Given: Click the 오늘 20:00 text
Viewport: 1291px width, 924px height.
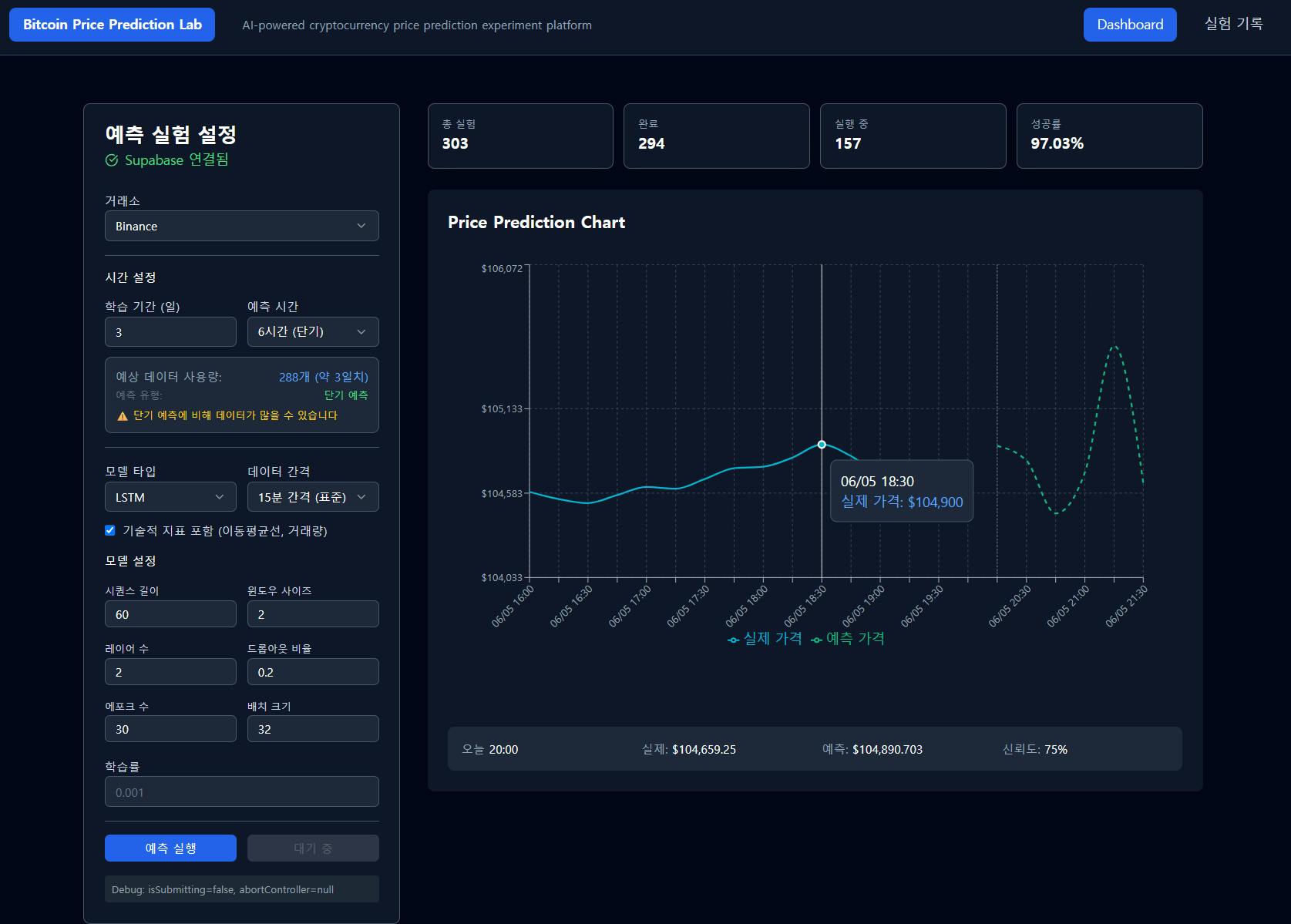Looking at the screenshot, I should pyautogui.click(x=490, y=749).
